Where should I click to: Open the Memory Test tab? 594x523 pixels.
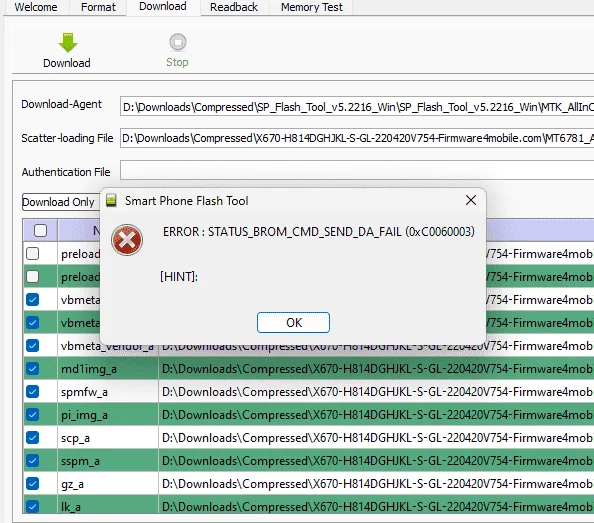click(x=311, y=7)
